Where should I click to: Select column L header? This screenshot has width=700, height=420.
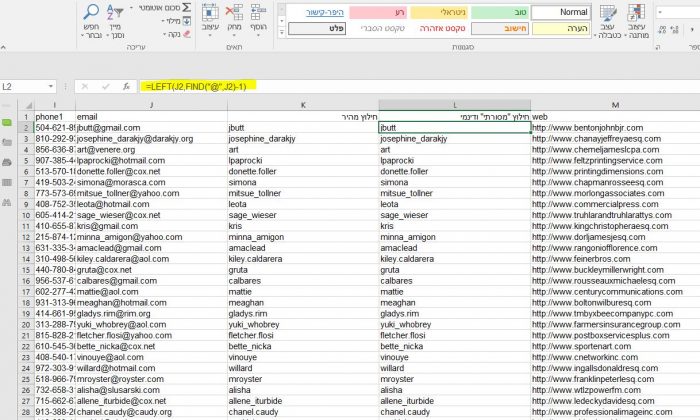[x=454, y=105]
